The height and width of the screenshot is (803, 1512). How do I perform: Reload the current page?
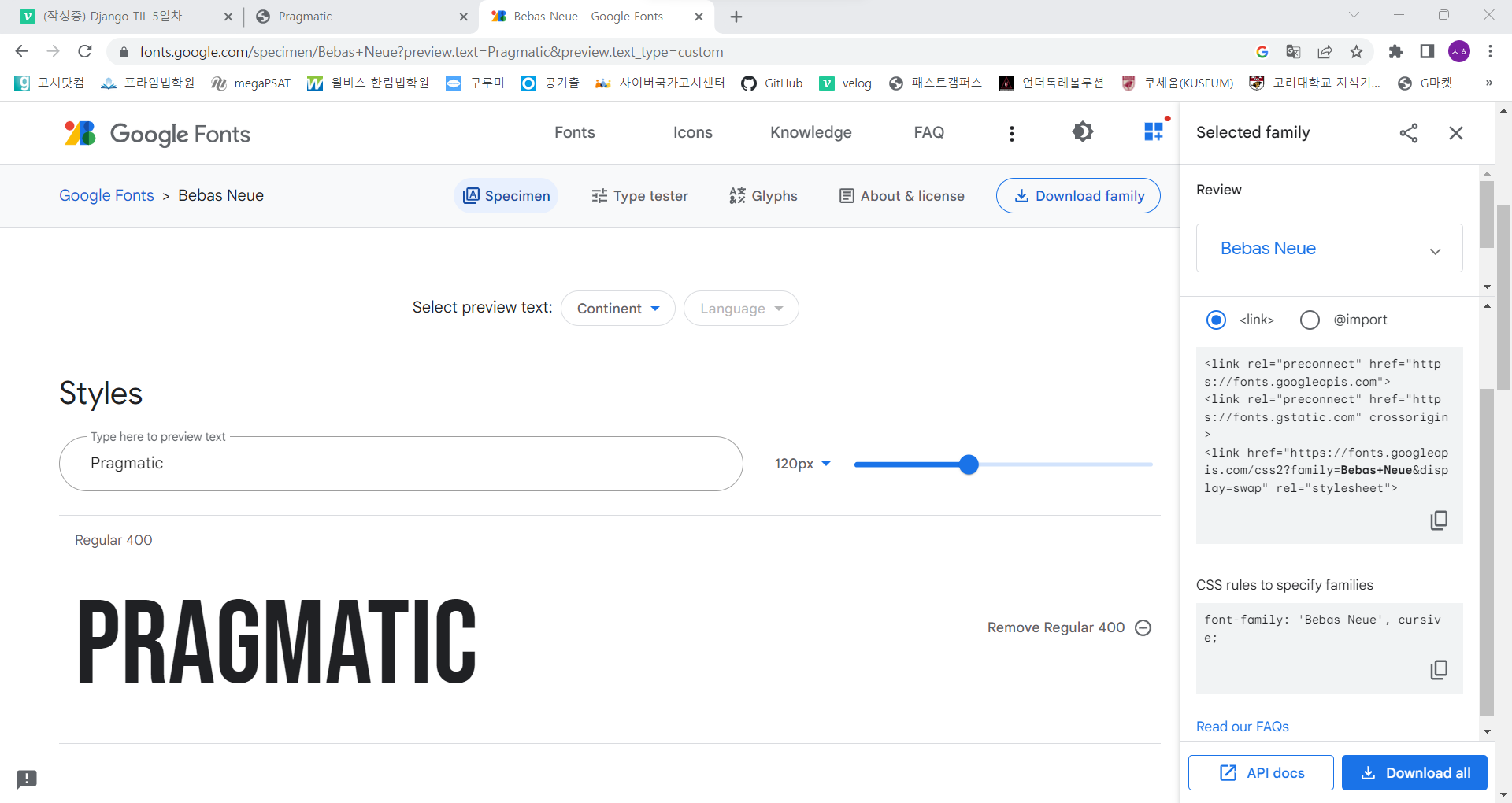(85, 51)
